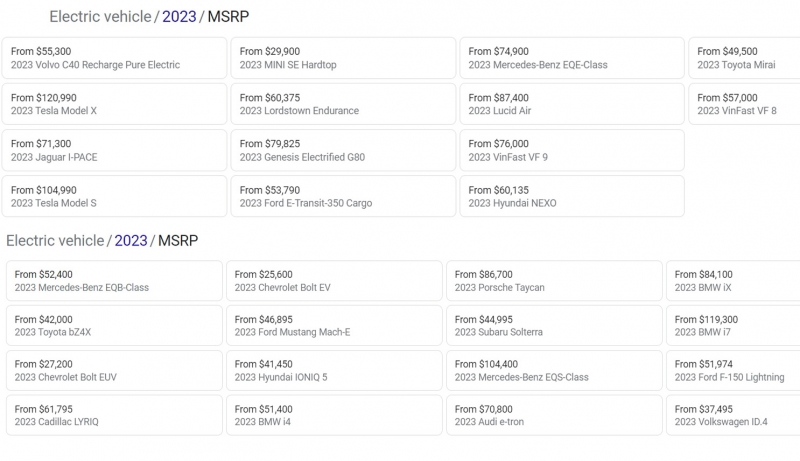The height and width of the screenshot is (461, 800).
Task: Choose the 2023 Lucid Air card
Action: click(x=571, y=104)
